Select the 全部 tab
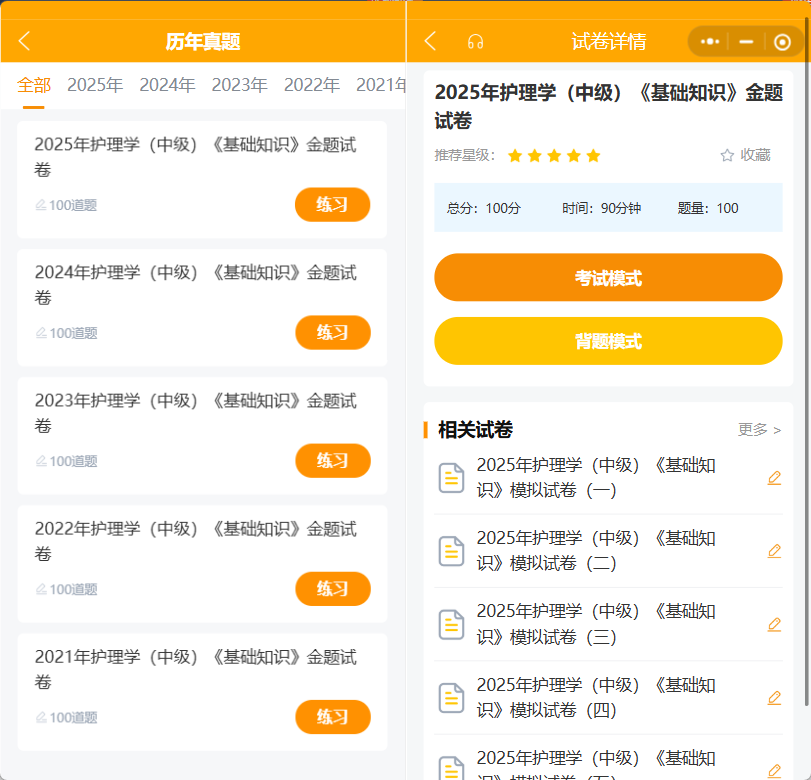Screen dimensions: 811x780 [x=34, y=85]
